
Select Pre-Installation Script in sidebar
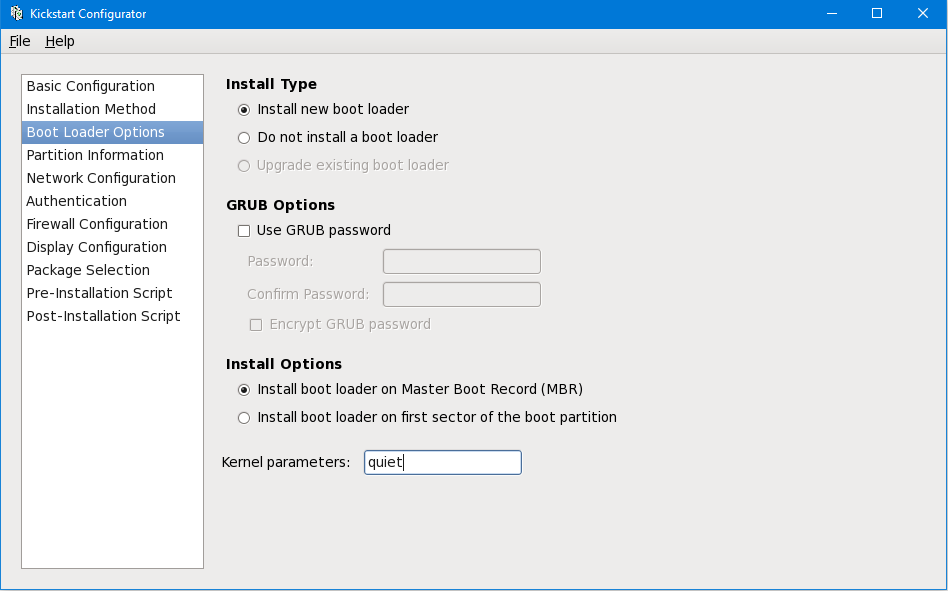(99, 294)
